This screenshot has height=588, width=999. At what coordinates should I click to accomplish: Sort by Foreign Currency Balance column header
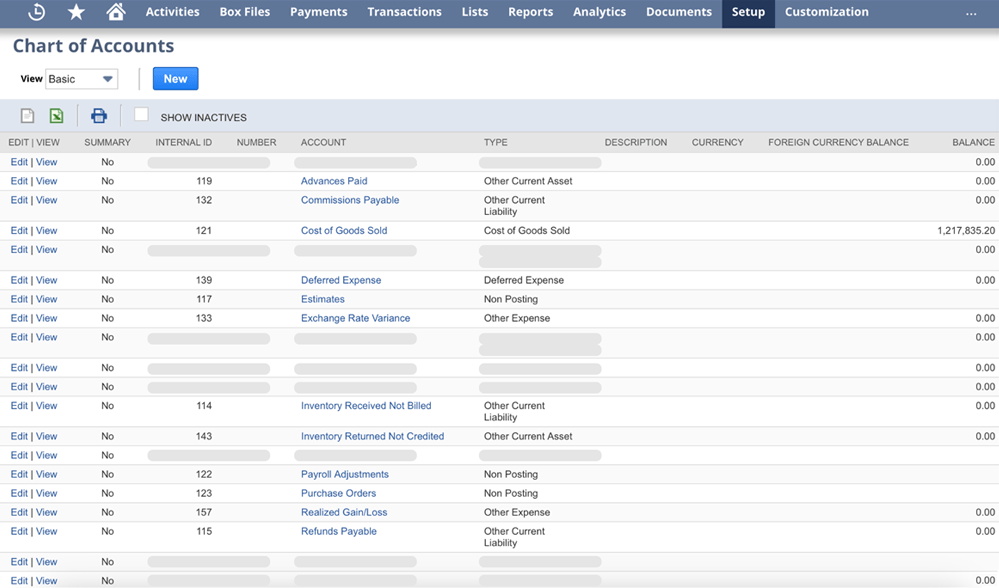tap(838, 143)
